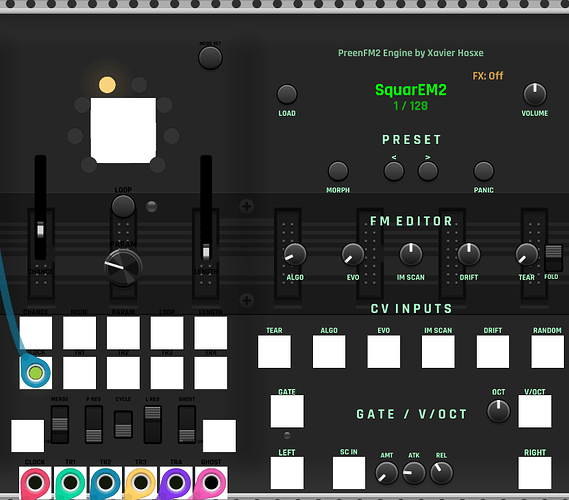The width and height of the screenshot is (569, 500).
Task: Click the purple-cabled TR4 output jack
Action: coord(176,482)
